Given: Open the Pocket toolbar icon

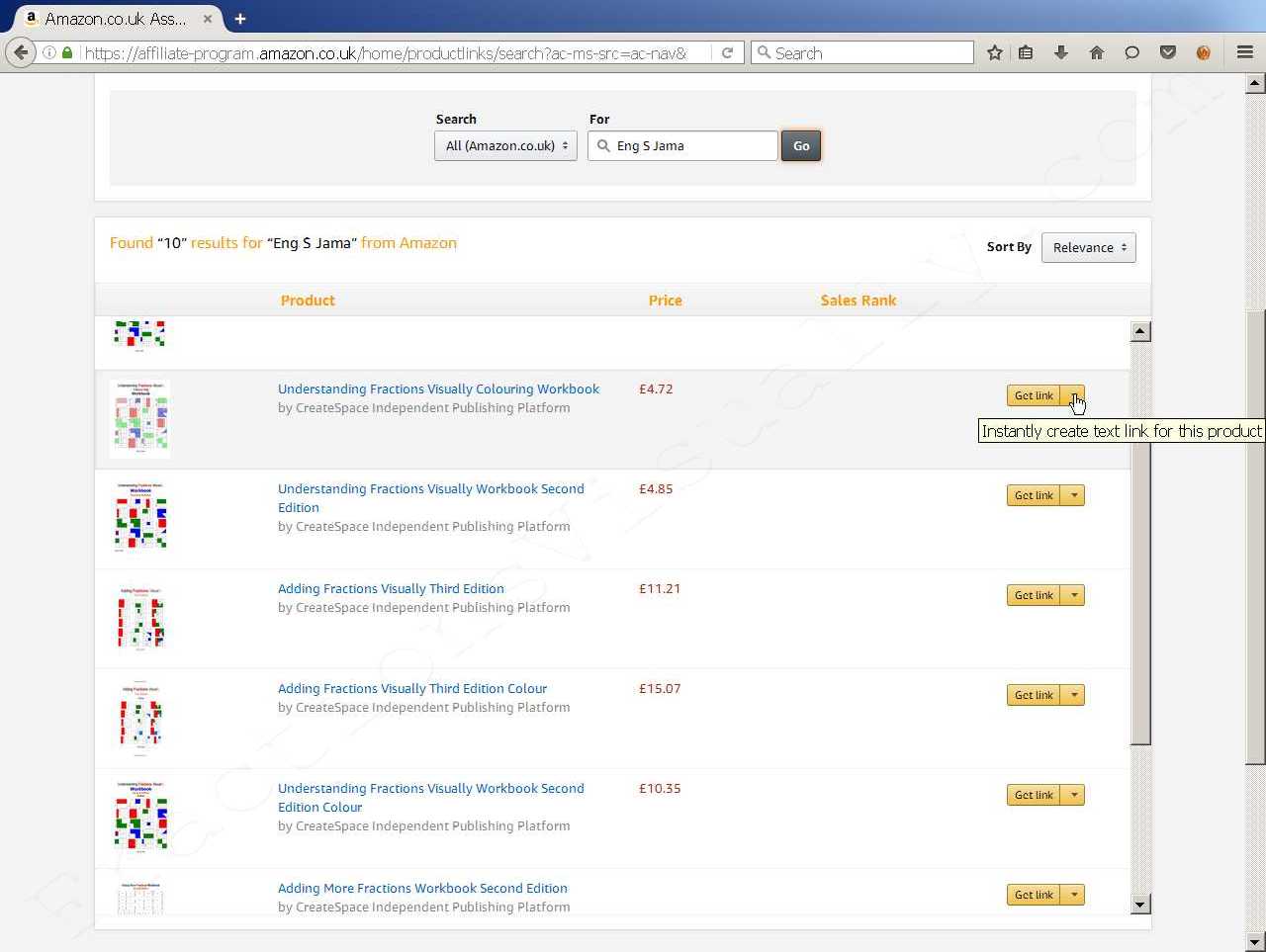Looking at the screenshot, I should coord(1168,52).
